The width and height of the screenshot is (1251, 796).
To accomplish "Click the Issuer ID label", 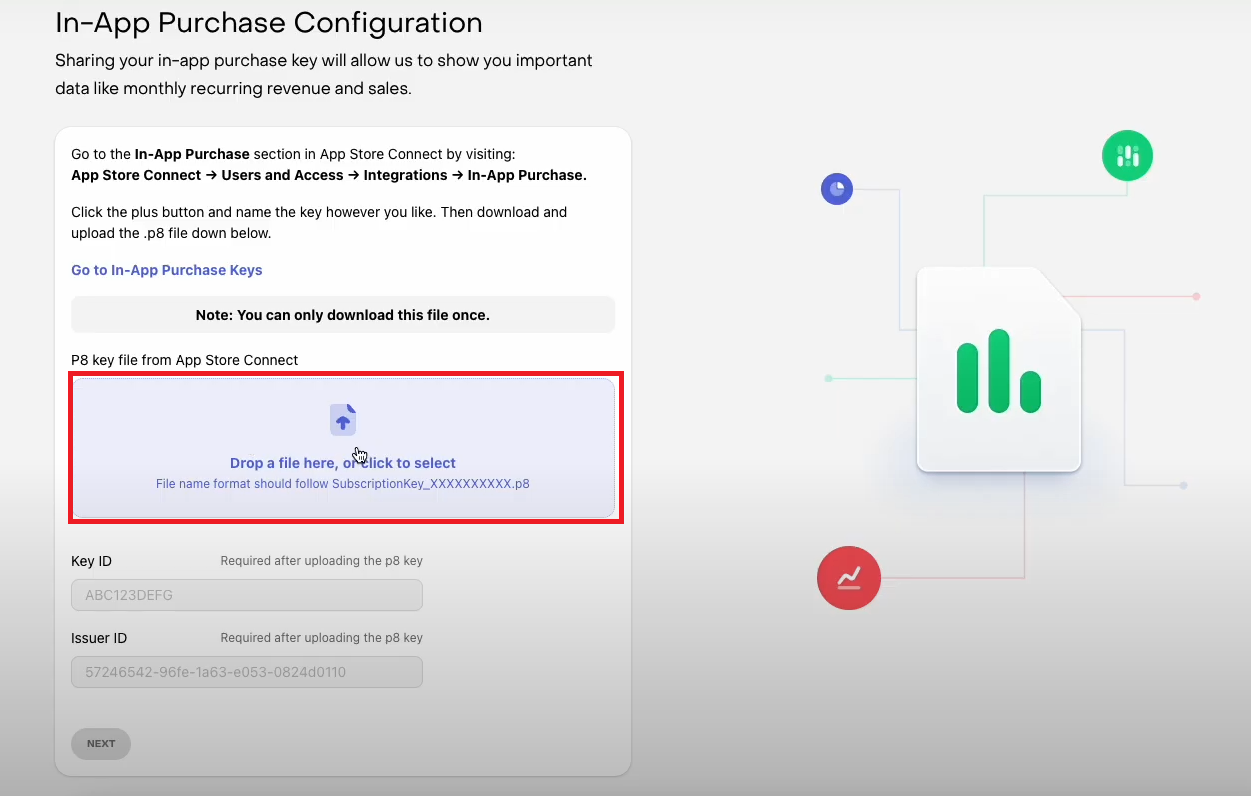I will tap(99, 638).
